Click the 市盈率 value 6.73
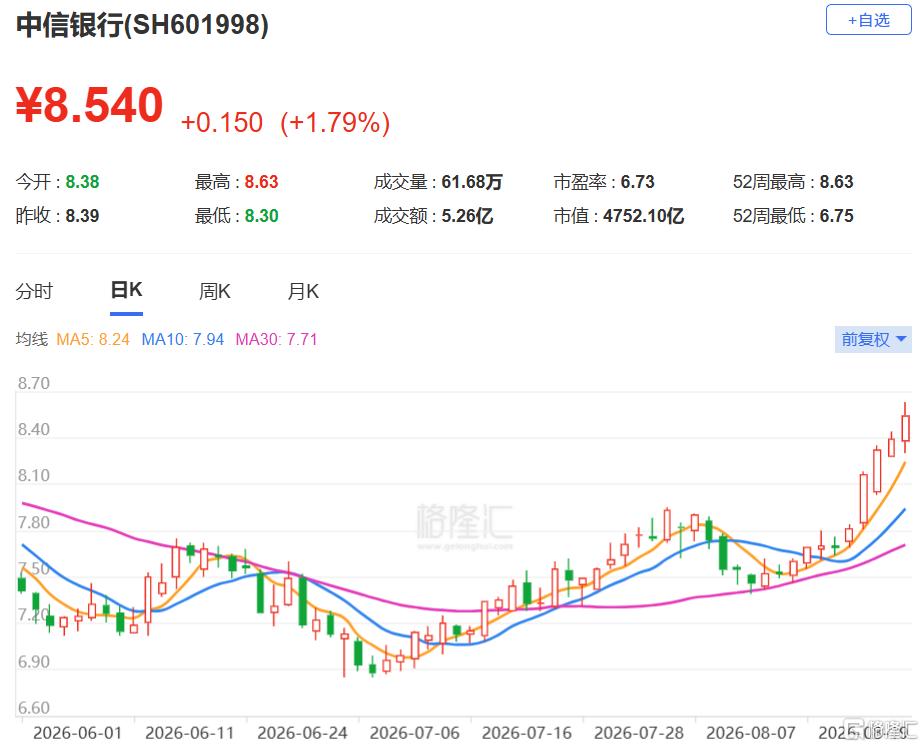 [x=637, y=182]
